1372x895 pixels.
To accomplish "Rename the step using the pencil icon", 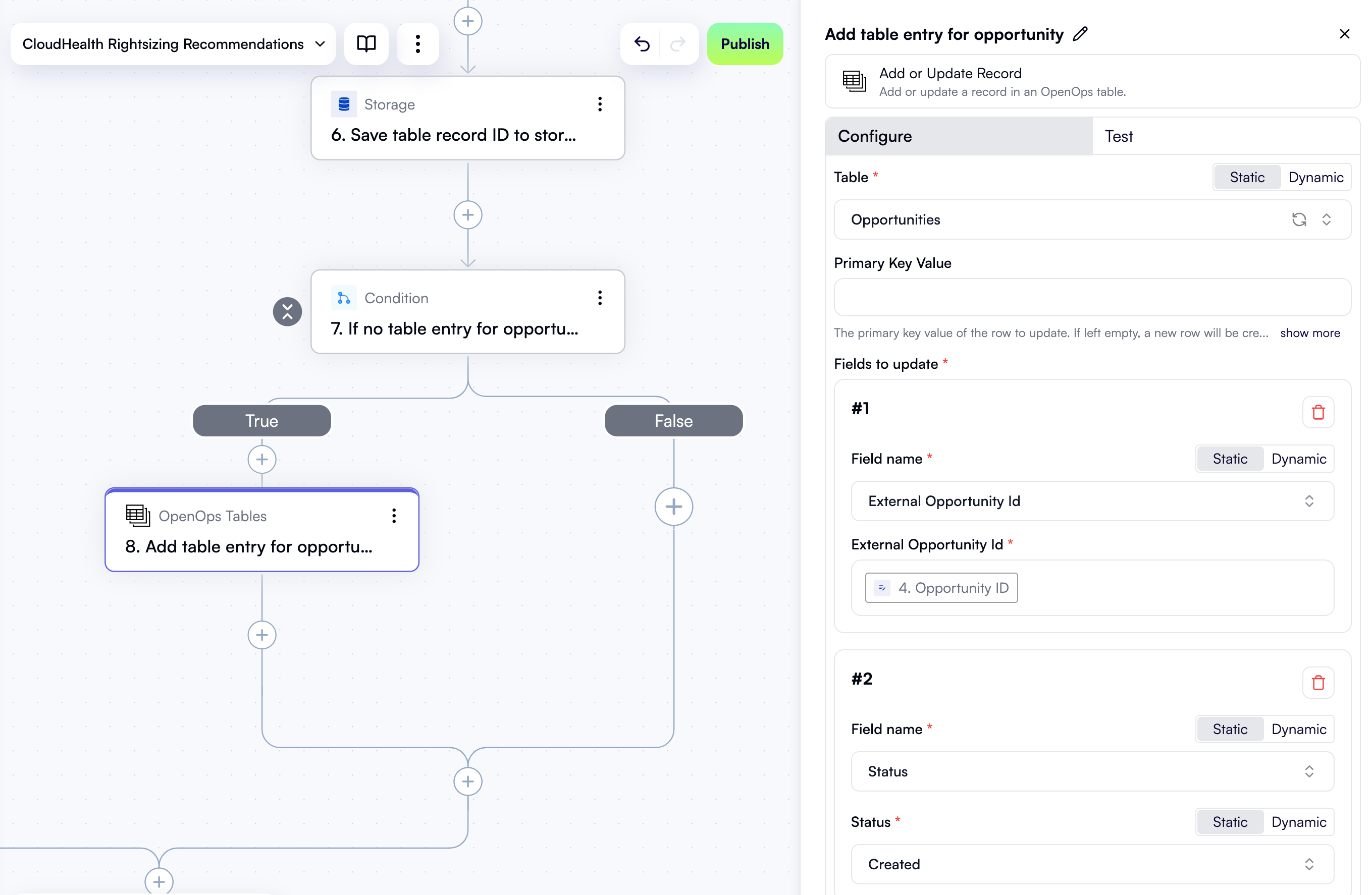I will coord(1081,34).
